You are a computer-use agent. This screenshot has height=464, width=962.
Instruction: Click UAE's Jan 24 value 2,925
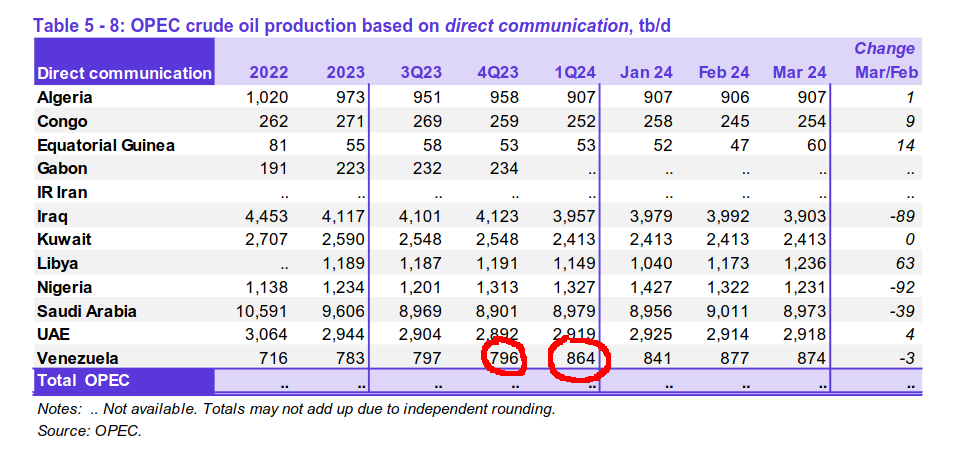tap(650, 334)
